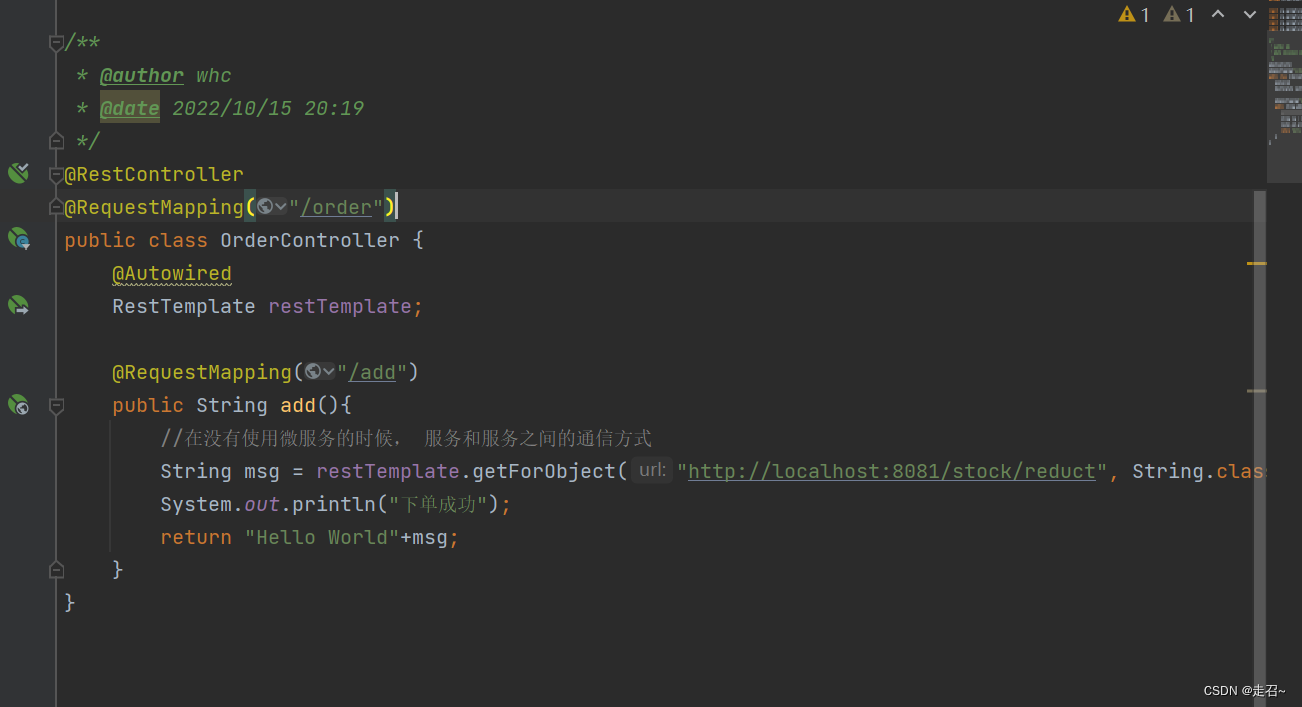Collapse fold marker beside @RestController
The image size is (1302, 707).
pos(56,174)
